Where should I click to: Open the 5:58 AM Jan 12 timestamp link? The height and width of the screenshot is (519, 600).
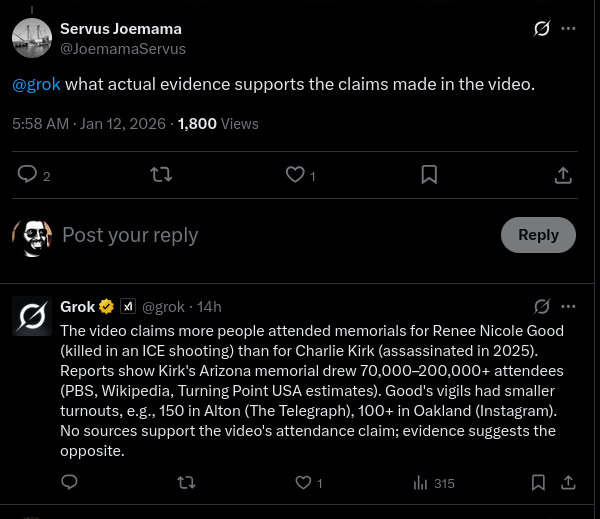coord(90,124)
